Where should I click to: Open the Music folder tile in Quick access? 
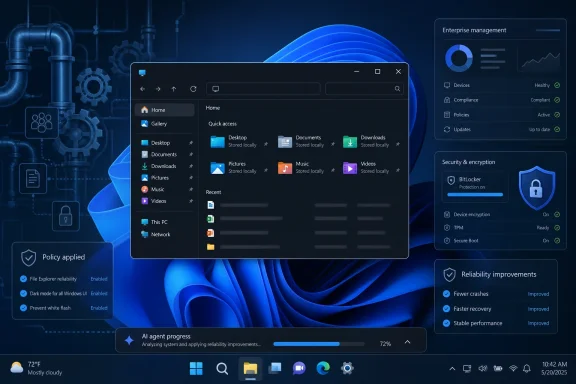point(306,168)
